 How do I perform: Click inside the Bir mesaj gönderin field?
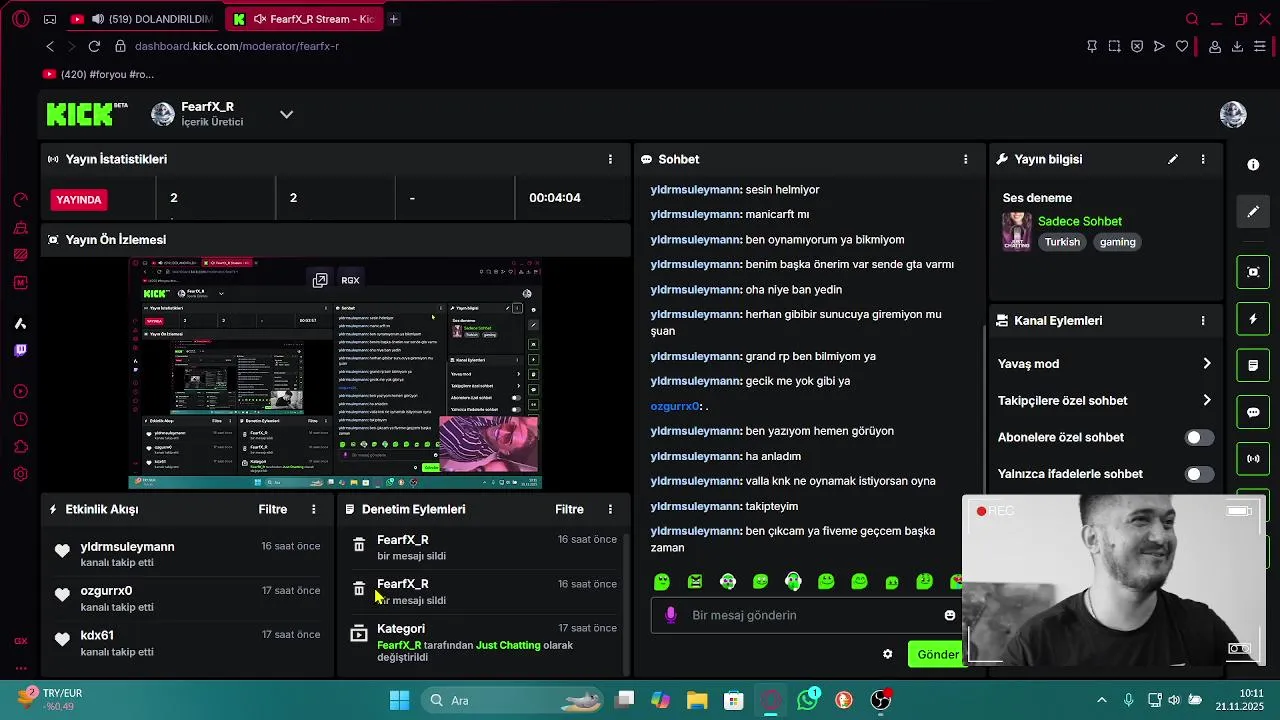tap(810, 615)
